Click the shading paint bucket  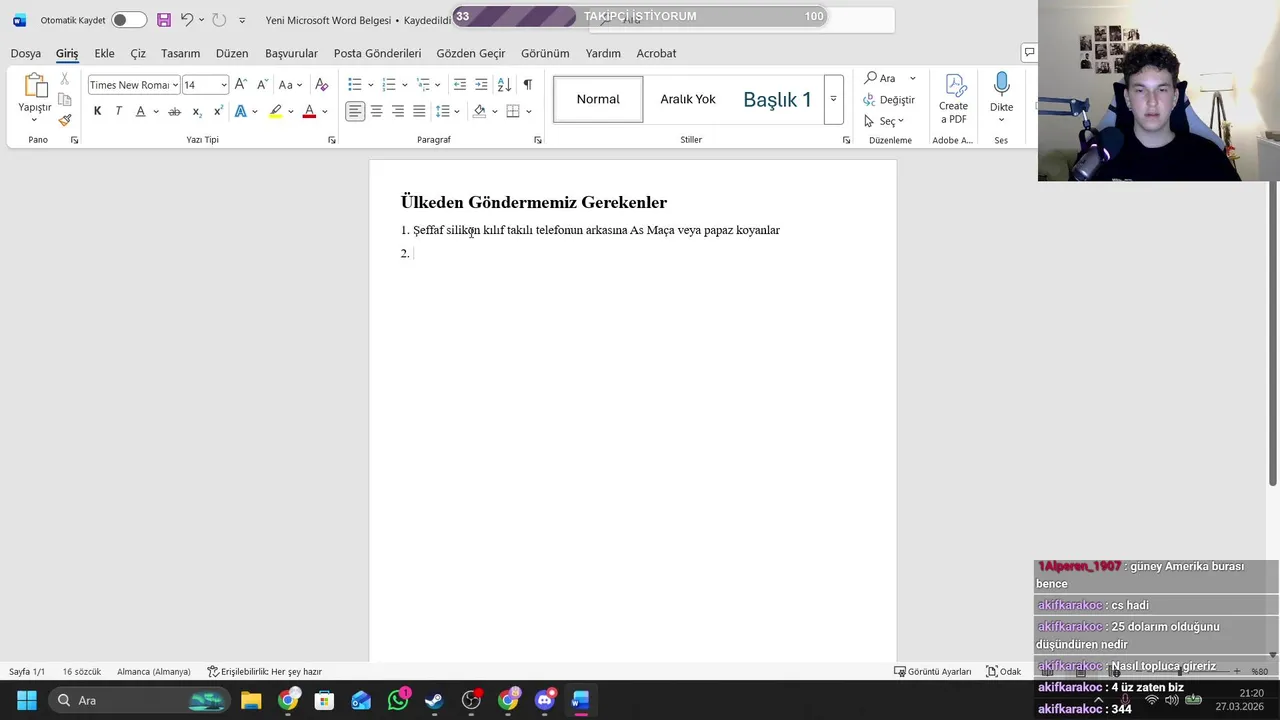point(479,111)
